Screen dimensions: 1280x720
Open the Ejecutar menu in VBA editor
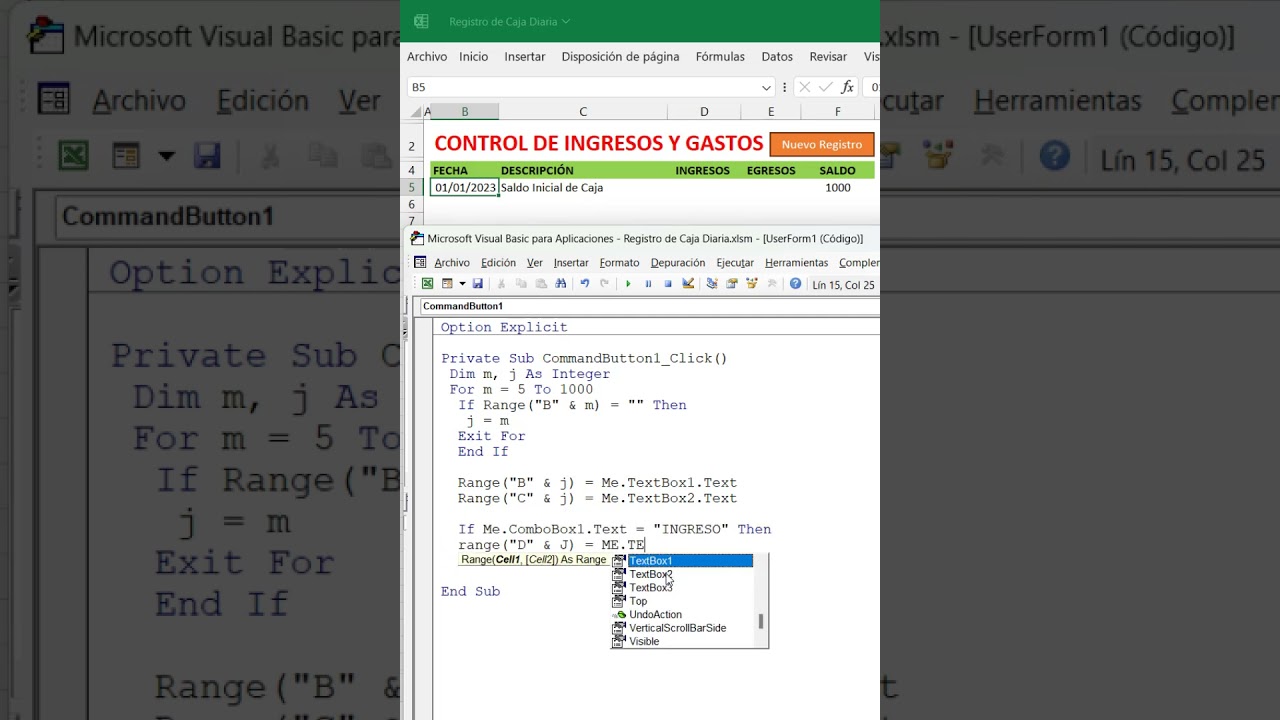tap(735, 263)
